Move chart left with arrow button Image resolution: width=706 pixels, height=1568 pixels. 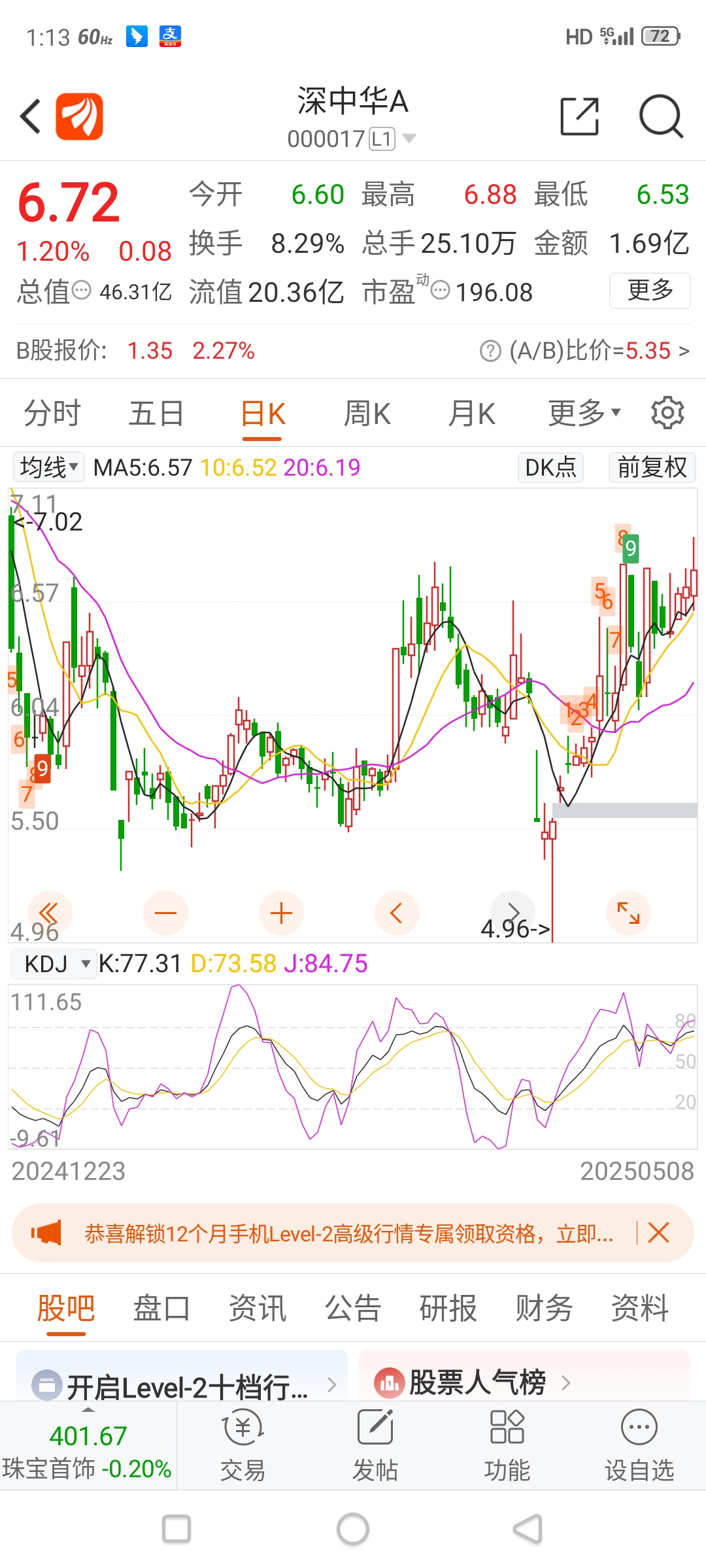pyautogui.click(x=397, y=913)
